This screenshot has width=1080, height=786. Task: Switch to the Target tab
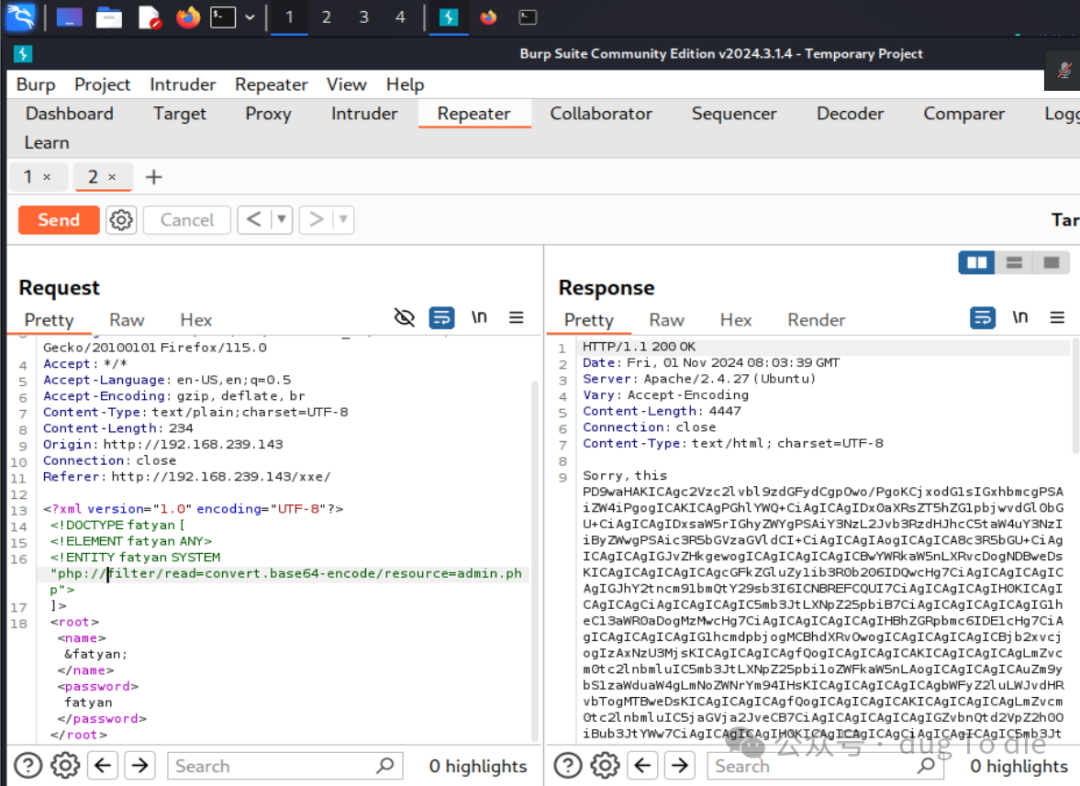[x=179, y=114]
